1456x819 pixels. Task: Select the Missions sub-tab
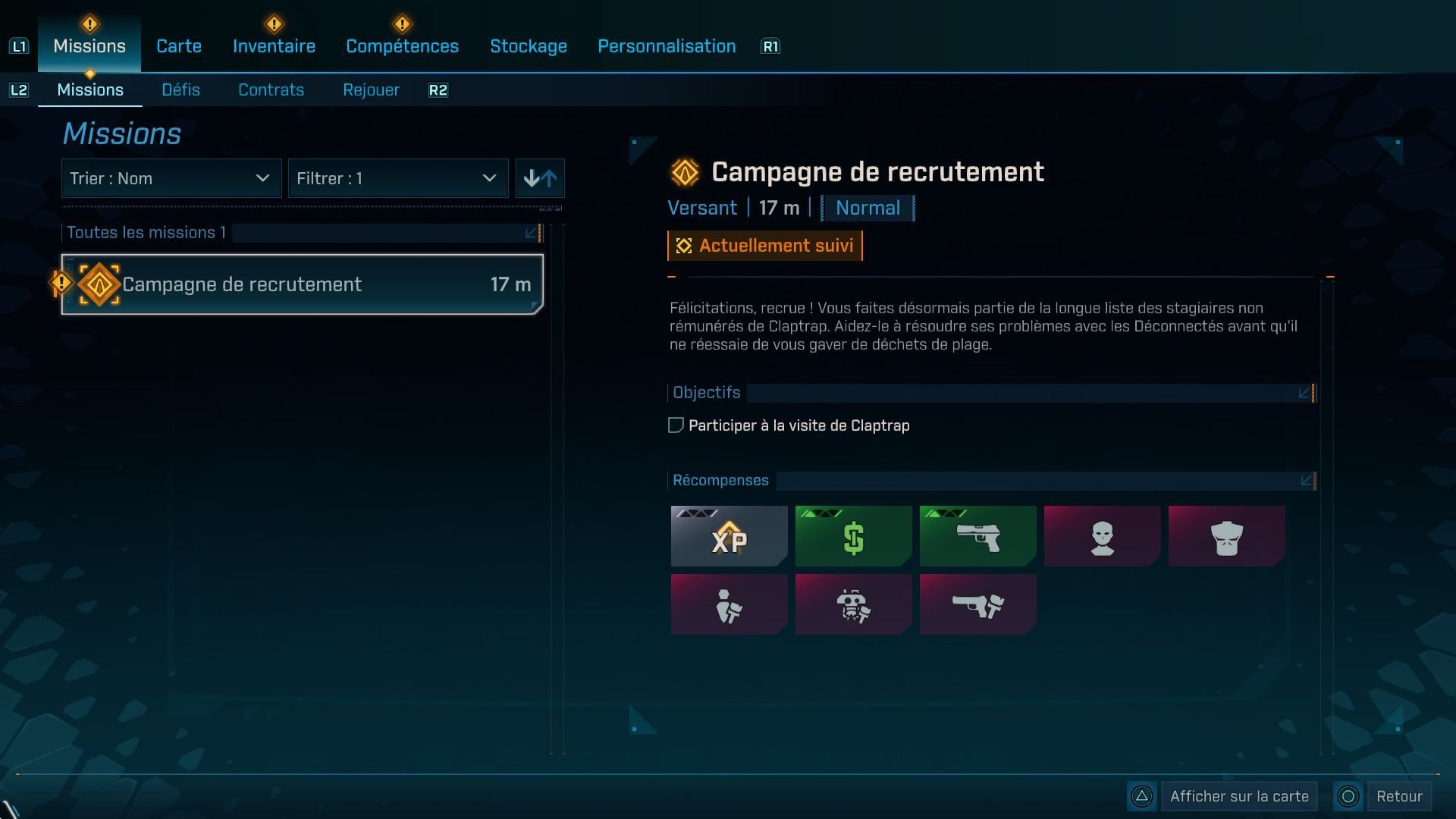[x=90, y=90]
